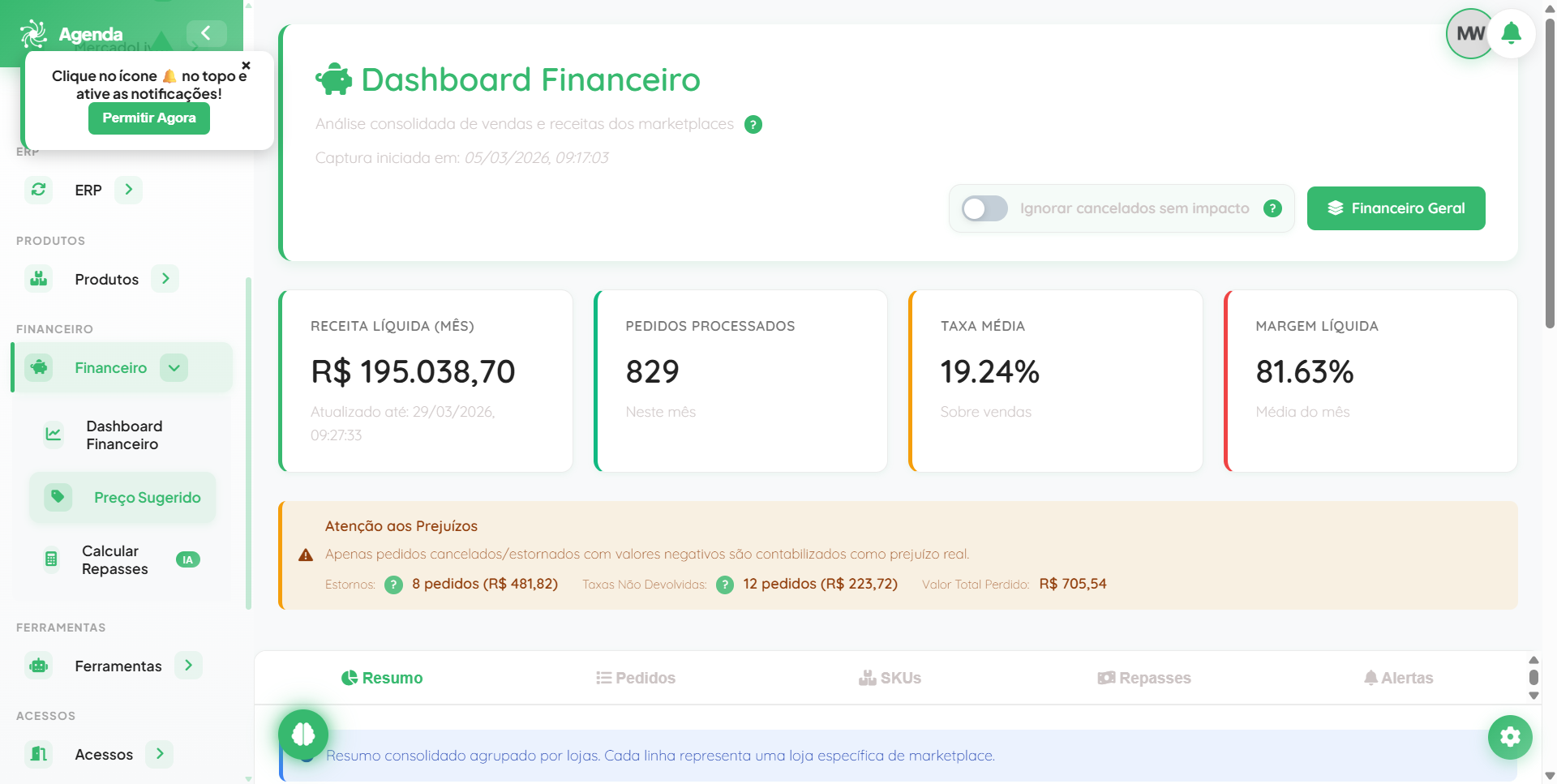Click the Produtos sidebar label
This screenshot has height=784, width=1557.
coord(107,280)
